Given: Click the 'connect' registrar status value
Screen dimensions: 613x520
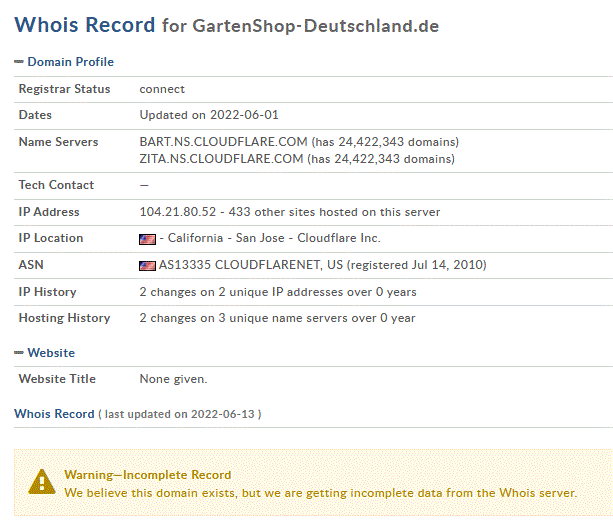Looking at the screenshot, I should point(162,89).
